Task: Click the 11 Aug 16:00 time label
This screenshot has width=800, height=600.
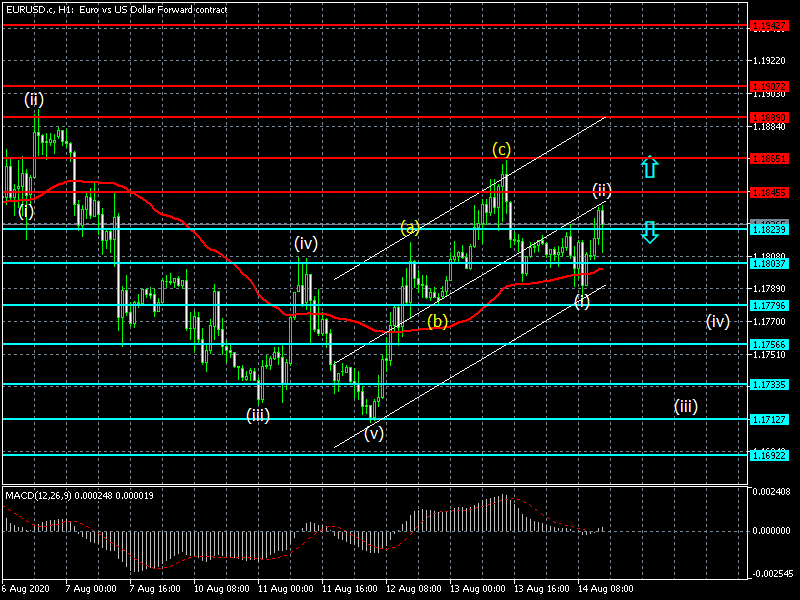Action: [349, 588]
